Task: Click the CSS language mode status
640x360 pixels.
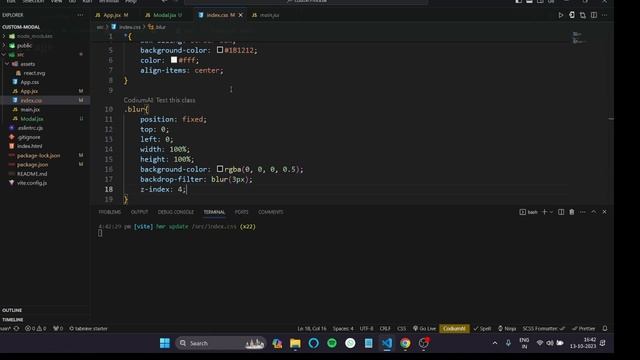Action: click(402, 329)
